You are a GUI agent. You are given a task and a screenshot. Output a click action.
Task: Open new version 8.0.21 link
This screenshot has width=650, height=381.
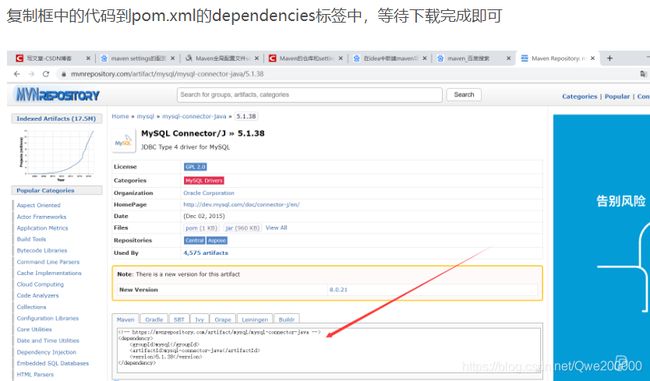coord(338,289)
